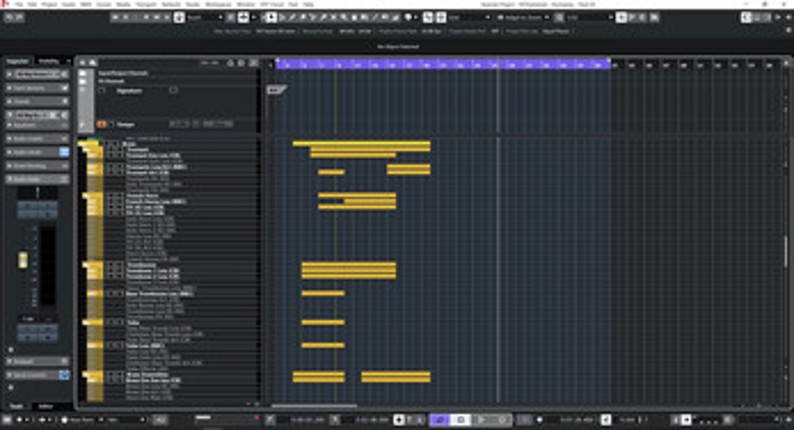Image resolution: width=794 pixels, height=430 pixels.
Task: Open the Adapt to Zoom dropdown
Action: (x=523, y=17)
